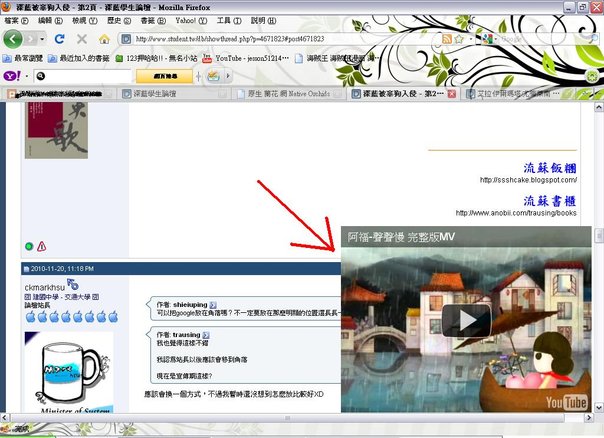Open the 檢視 (View) menu

[x=85, y=20]
